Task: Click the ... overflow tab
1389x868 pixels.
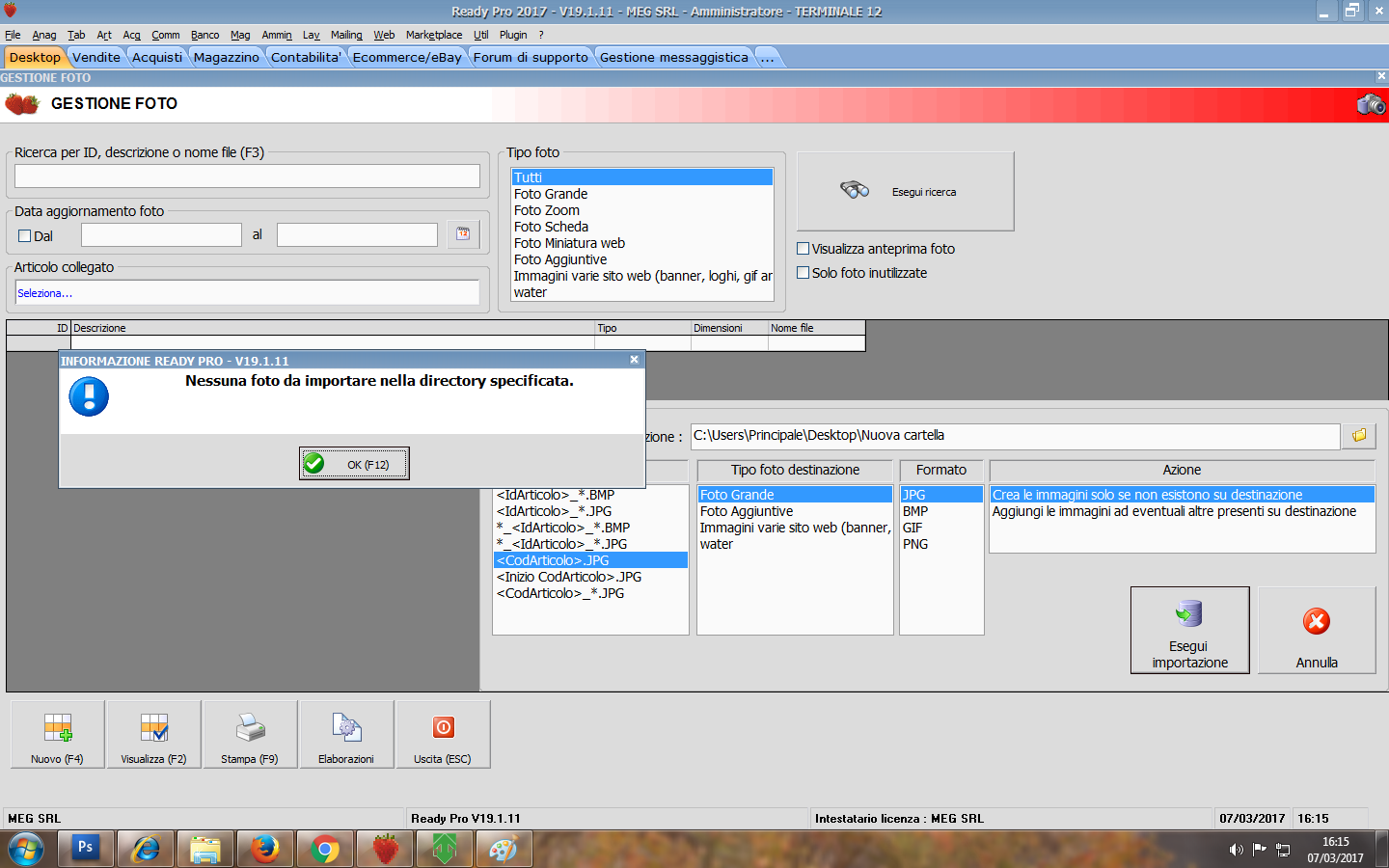Action: tap(768, 58)
